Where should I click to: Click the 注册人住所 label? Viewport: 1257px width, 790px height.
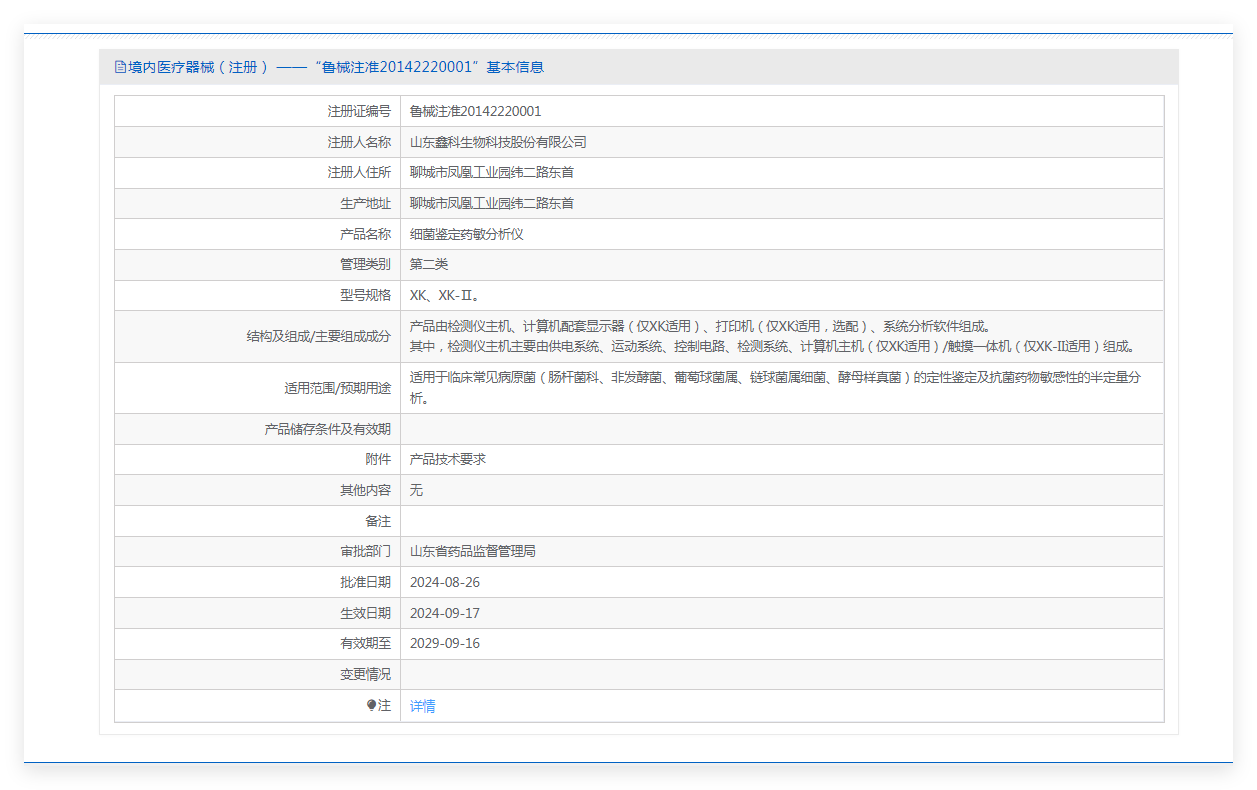(x=359, y=172)
